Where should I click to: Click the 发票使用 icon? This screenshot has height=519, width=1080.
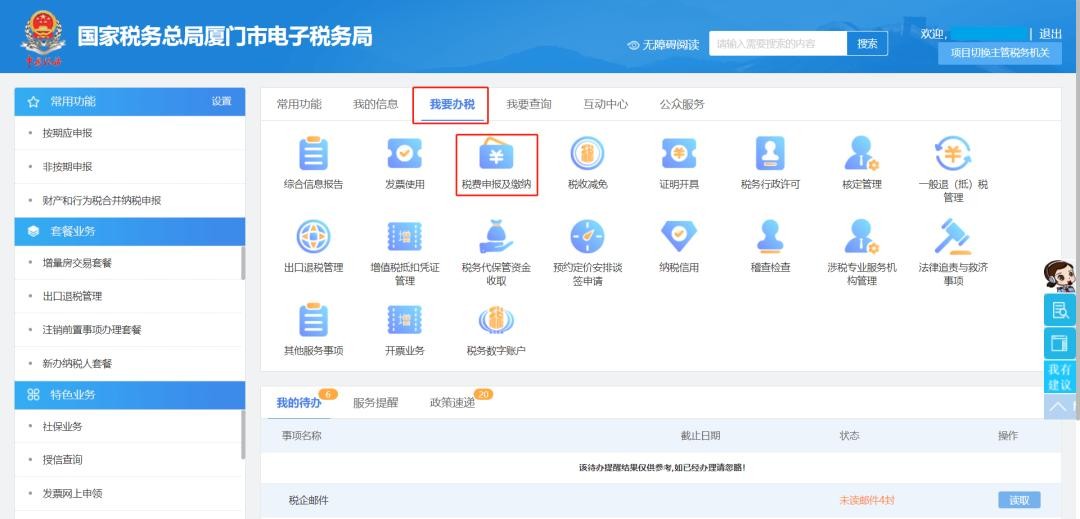pos(404,155)
